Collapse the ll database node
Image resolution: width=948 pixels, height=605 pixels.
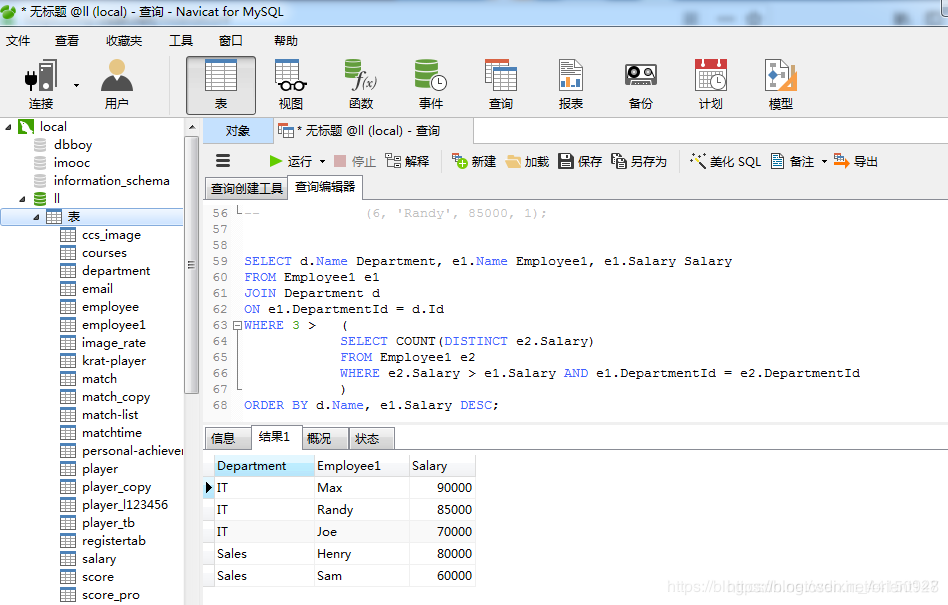(22, 199)
